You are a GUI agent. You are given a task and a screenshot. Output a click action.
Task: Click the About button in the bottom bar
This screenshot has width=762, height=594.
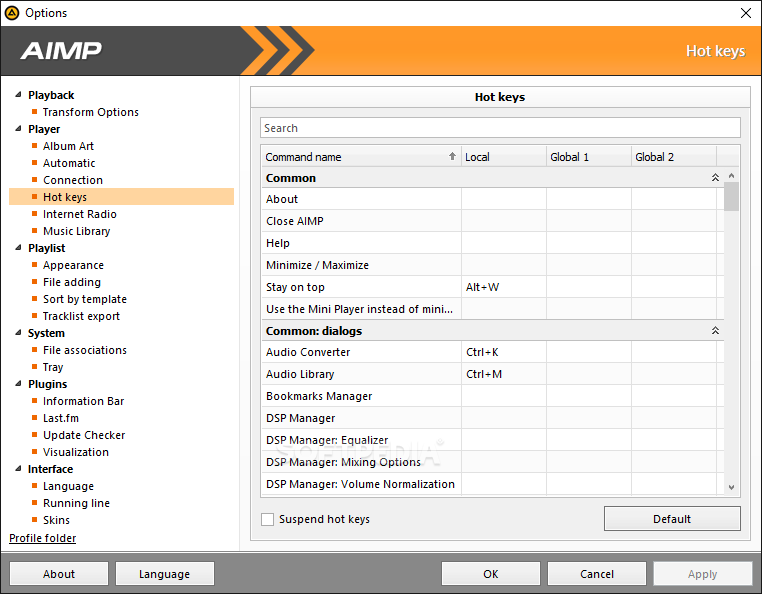tap(59, 574)
